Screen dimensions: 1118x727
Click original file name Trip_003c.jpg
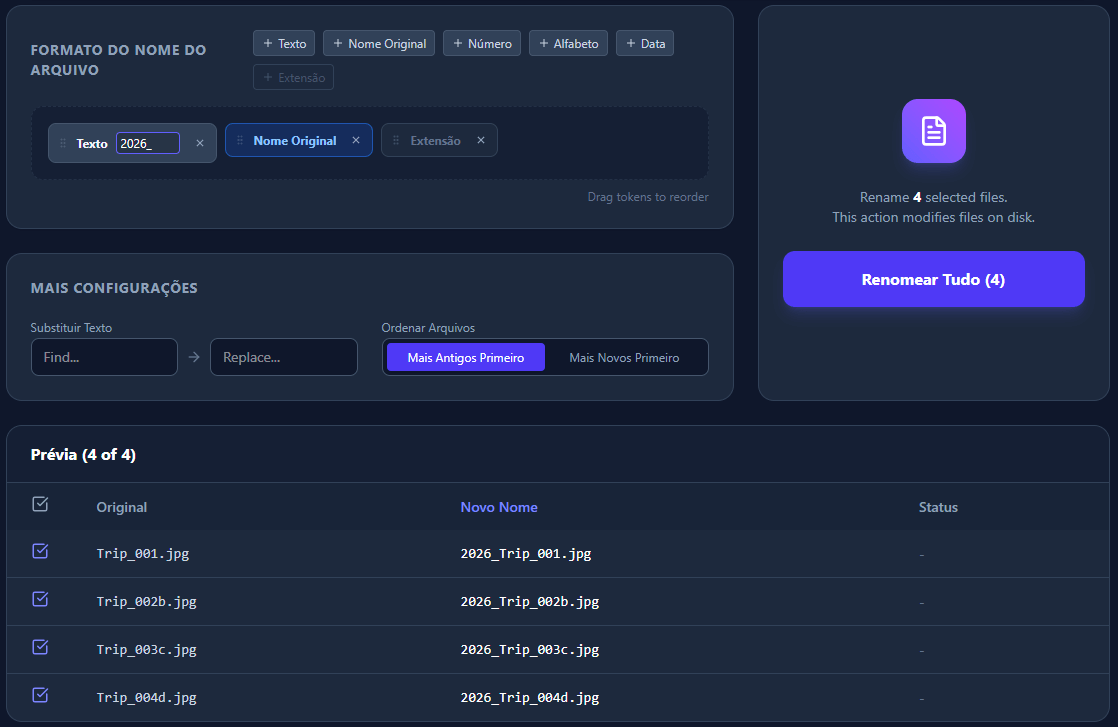147,649
